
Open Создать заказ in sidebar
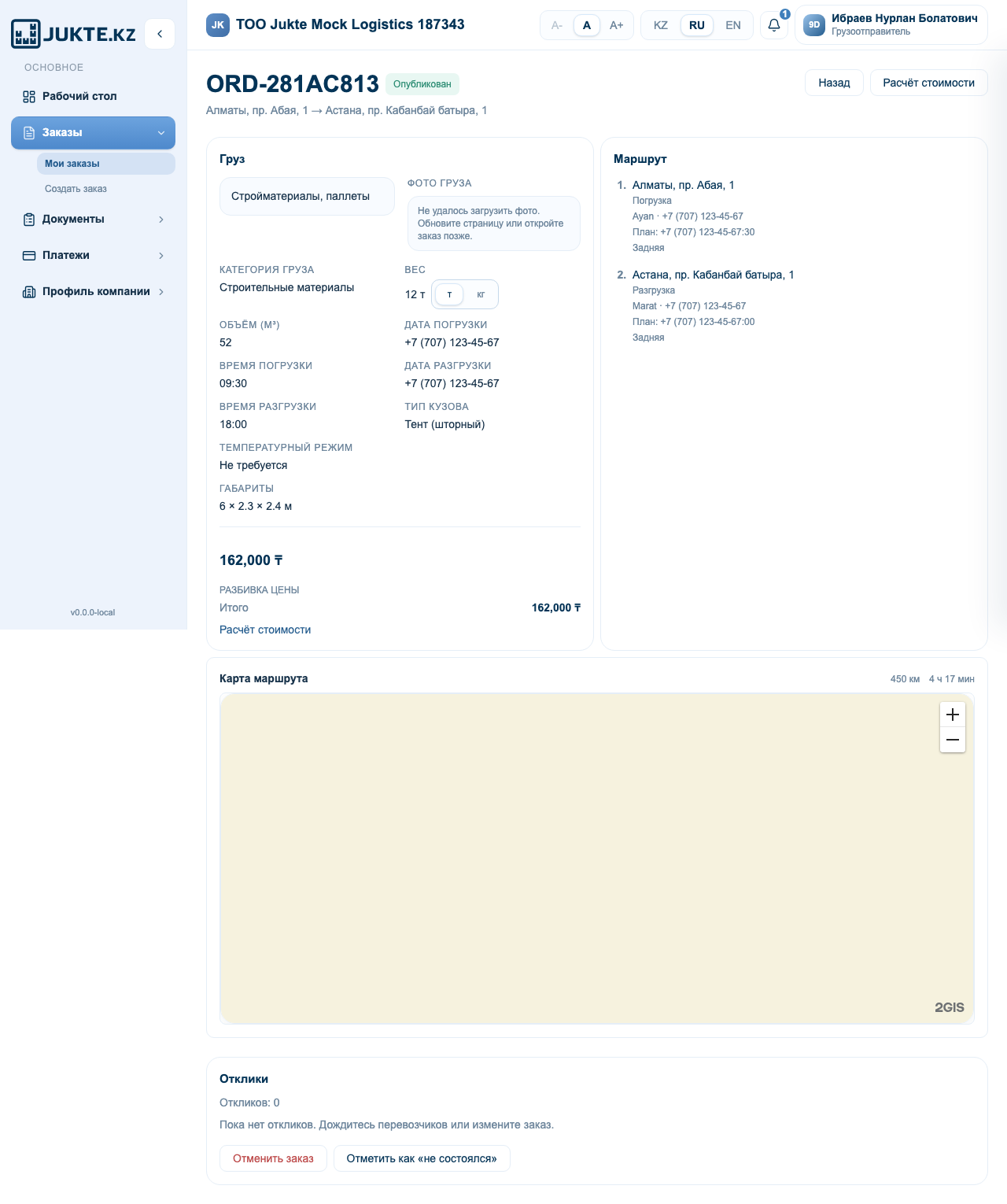pyautogui.click(x=105, y=189)
